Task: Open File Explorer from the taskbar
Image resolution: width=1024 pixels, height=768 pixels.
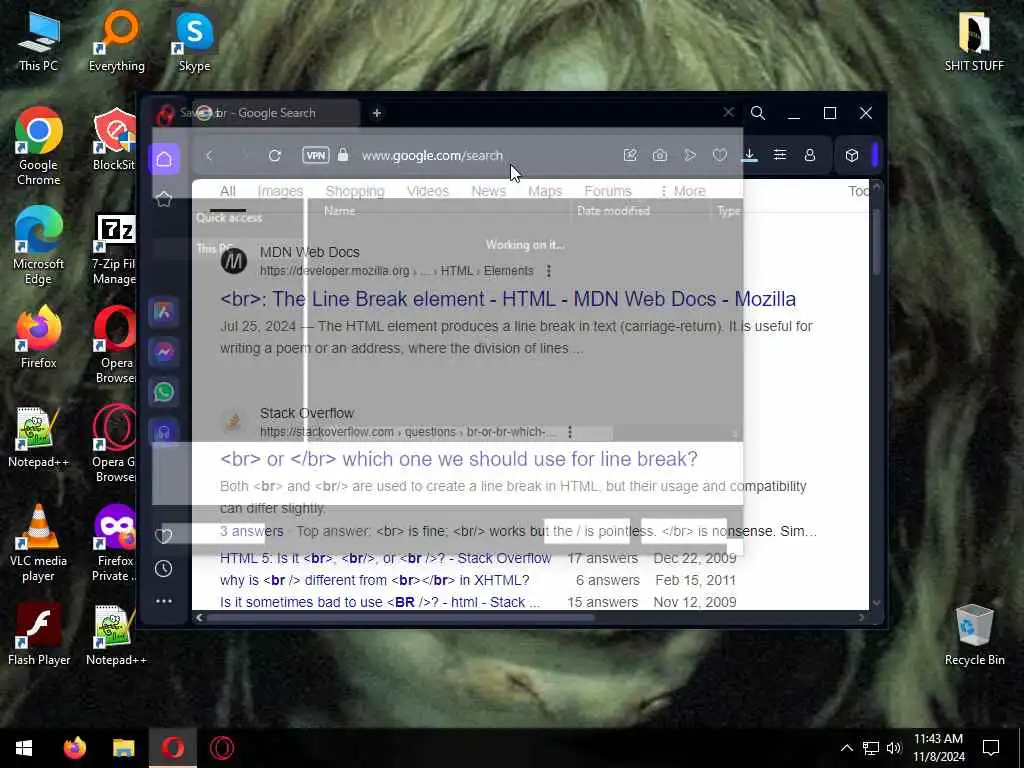Action: click(123, 748)
